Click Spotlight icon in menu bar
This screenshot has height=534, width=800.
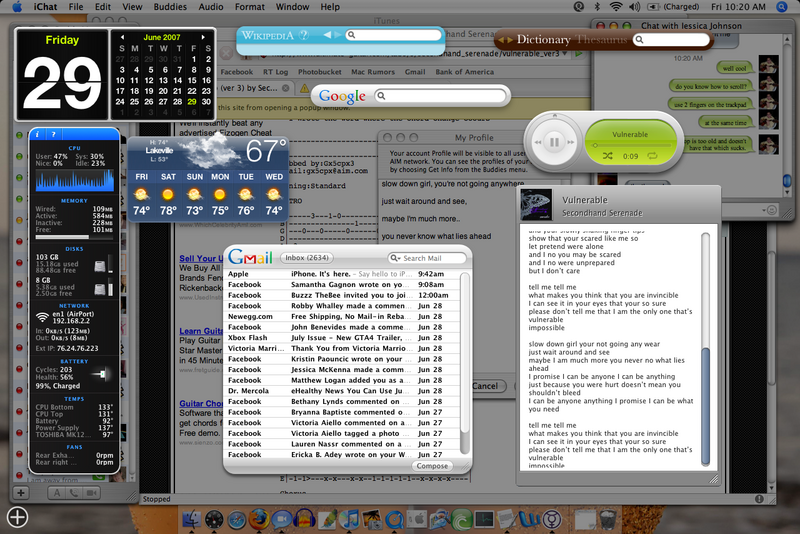pyautogui.click(x=782, y=7)
